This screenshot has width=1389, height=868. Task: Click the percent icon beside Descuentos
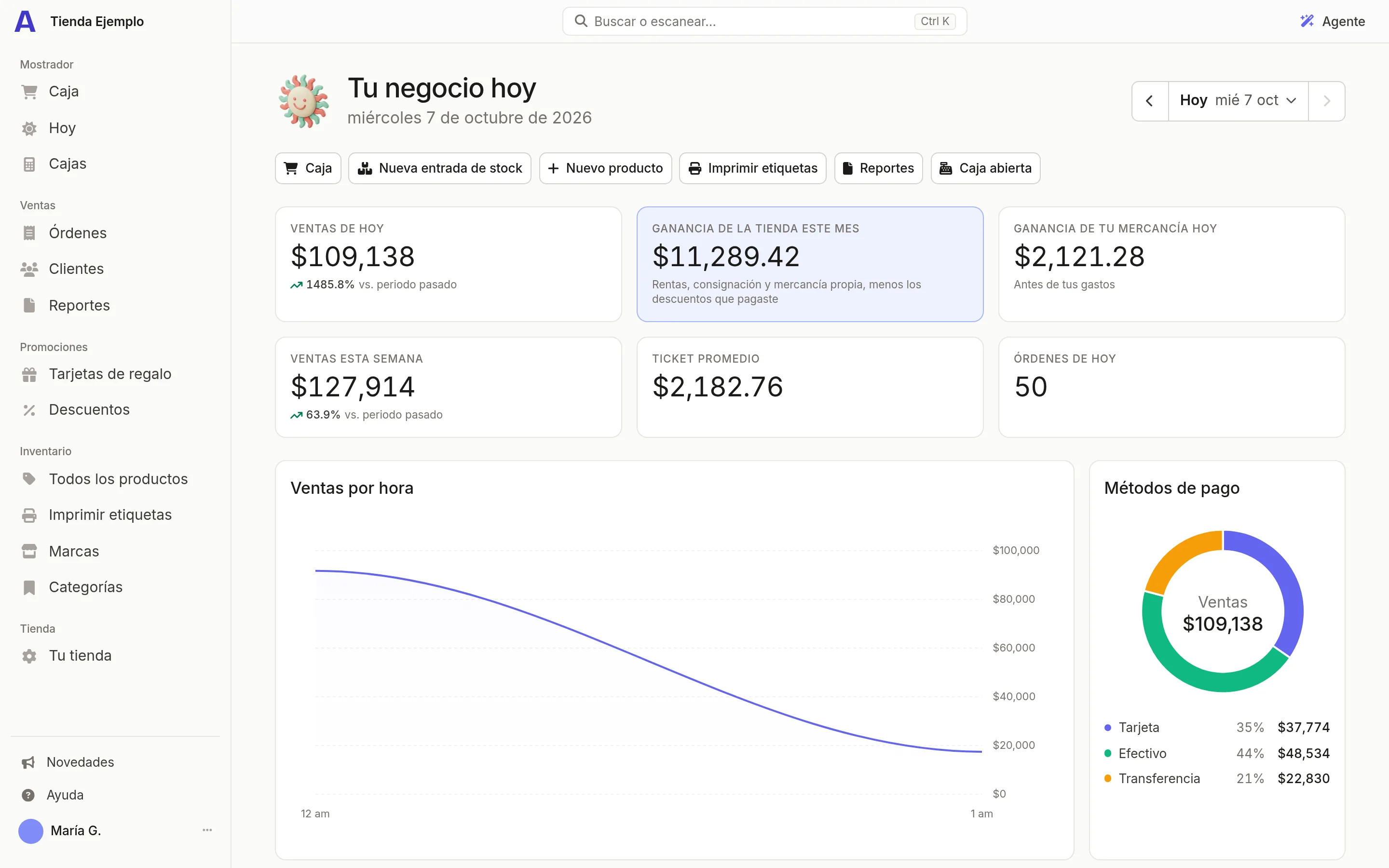(x=29, y=410)
